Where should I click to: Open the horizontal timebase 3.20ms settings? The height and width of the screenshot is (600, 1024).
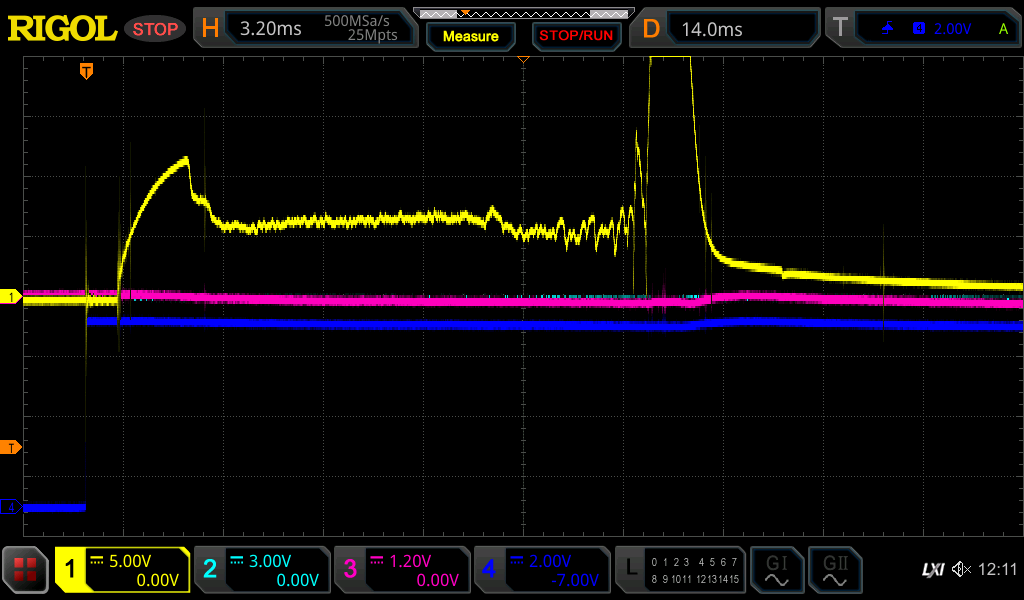point(307,29)
